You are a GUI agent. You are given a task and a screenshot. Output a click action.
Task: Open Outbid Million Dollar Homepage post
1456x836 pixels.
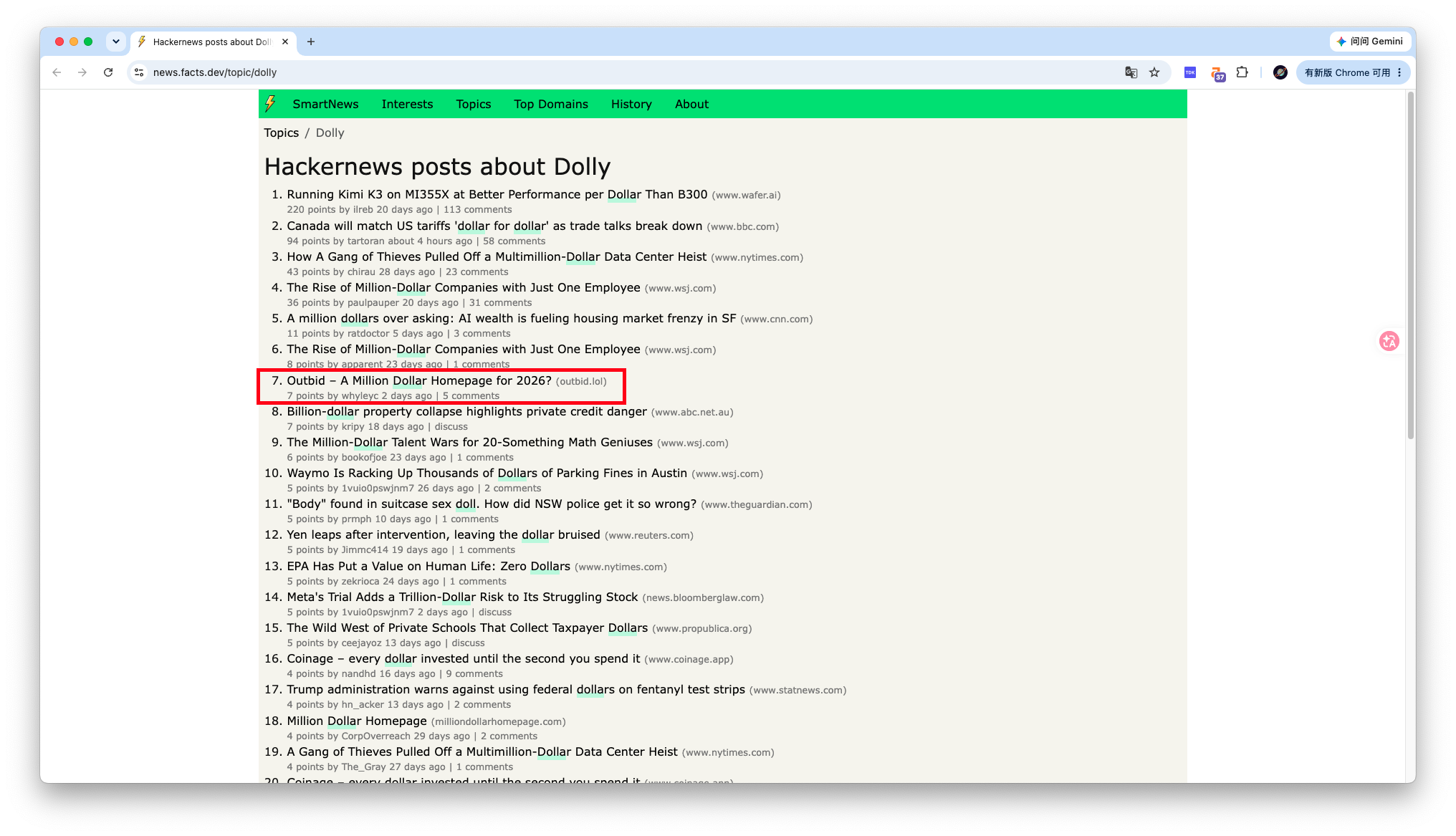pos(419,380)
